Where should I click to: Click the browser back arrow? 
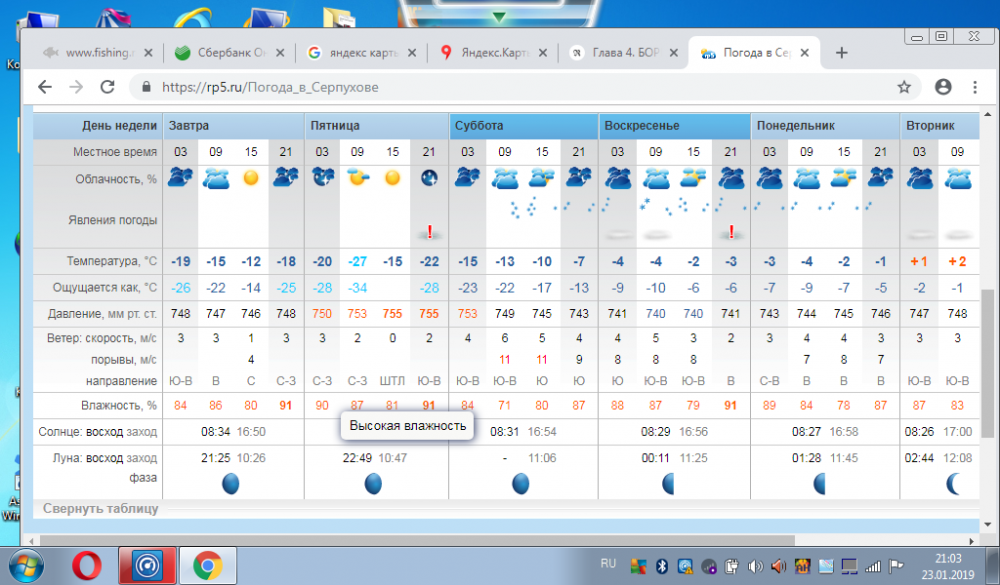[45, 87]
